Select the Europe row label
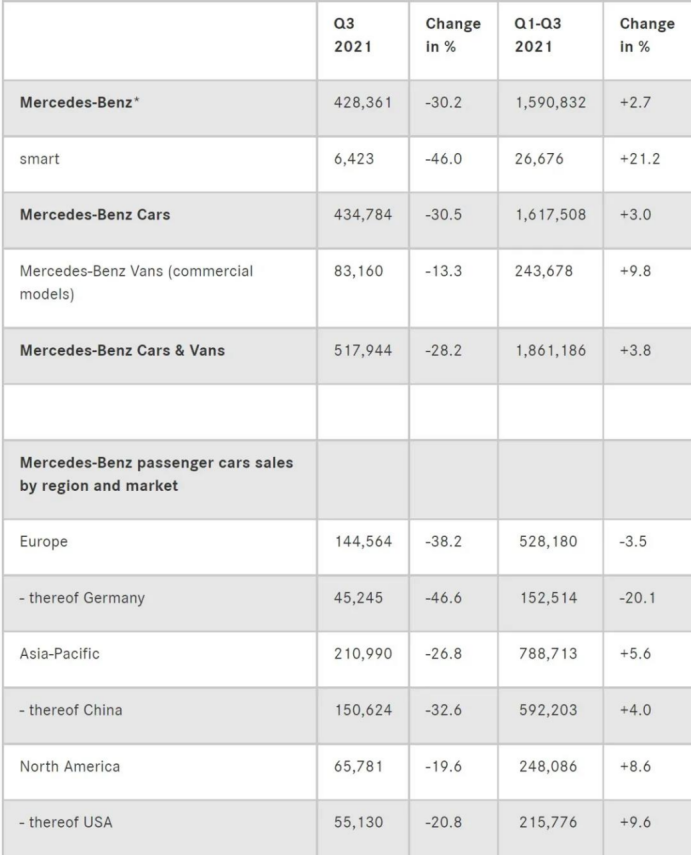Image resolution: width=692 pixels, height=855 pixels. coord(43,541)
